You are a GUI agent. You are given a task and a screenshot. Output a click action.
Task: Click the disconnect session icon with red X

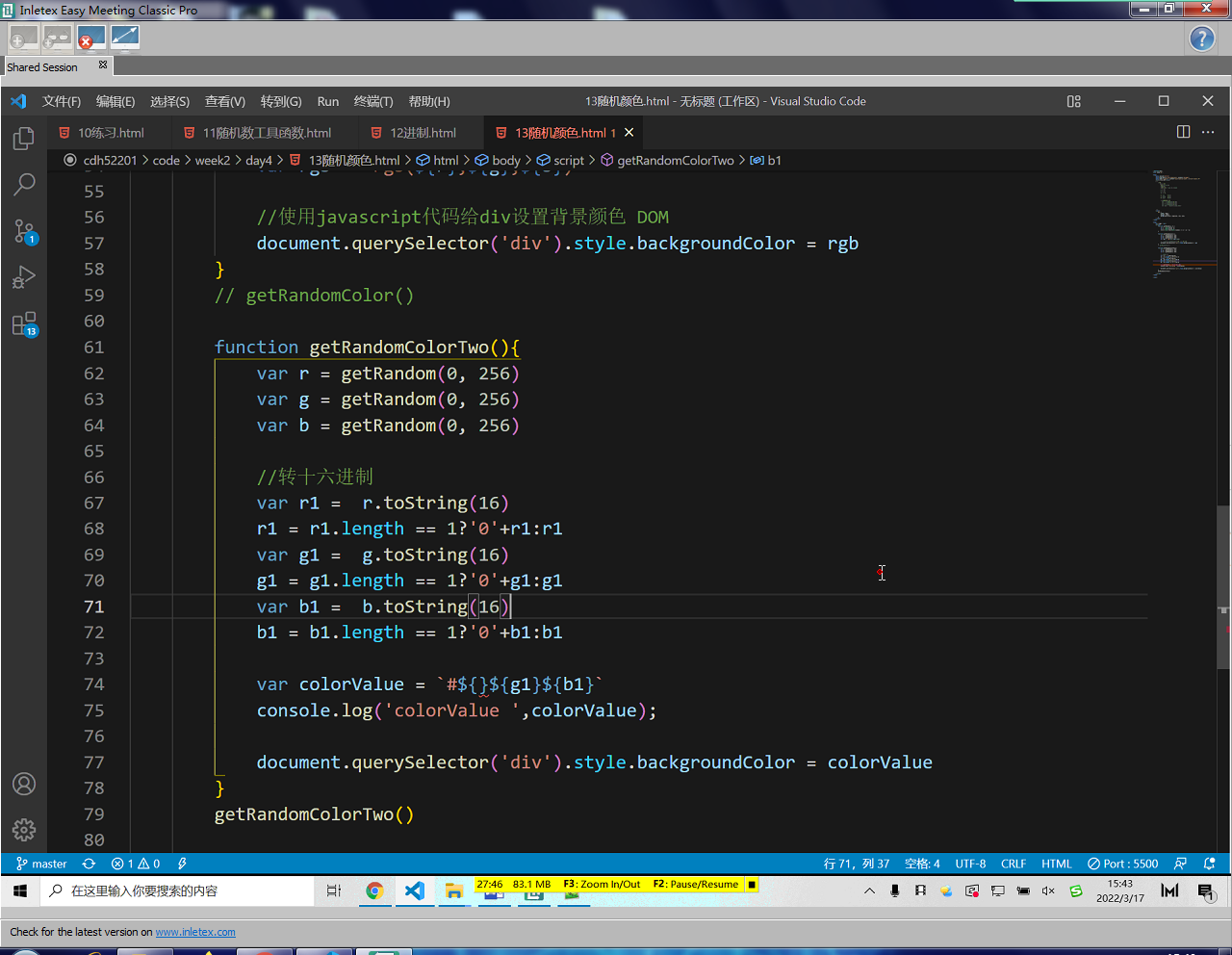[x=90, y=38]
